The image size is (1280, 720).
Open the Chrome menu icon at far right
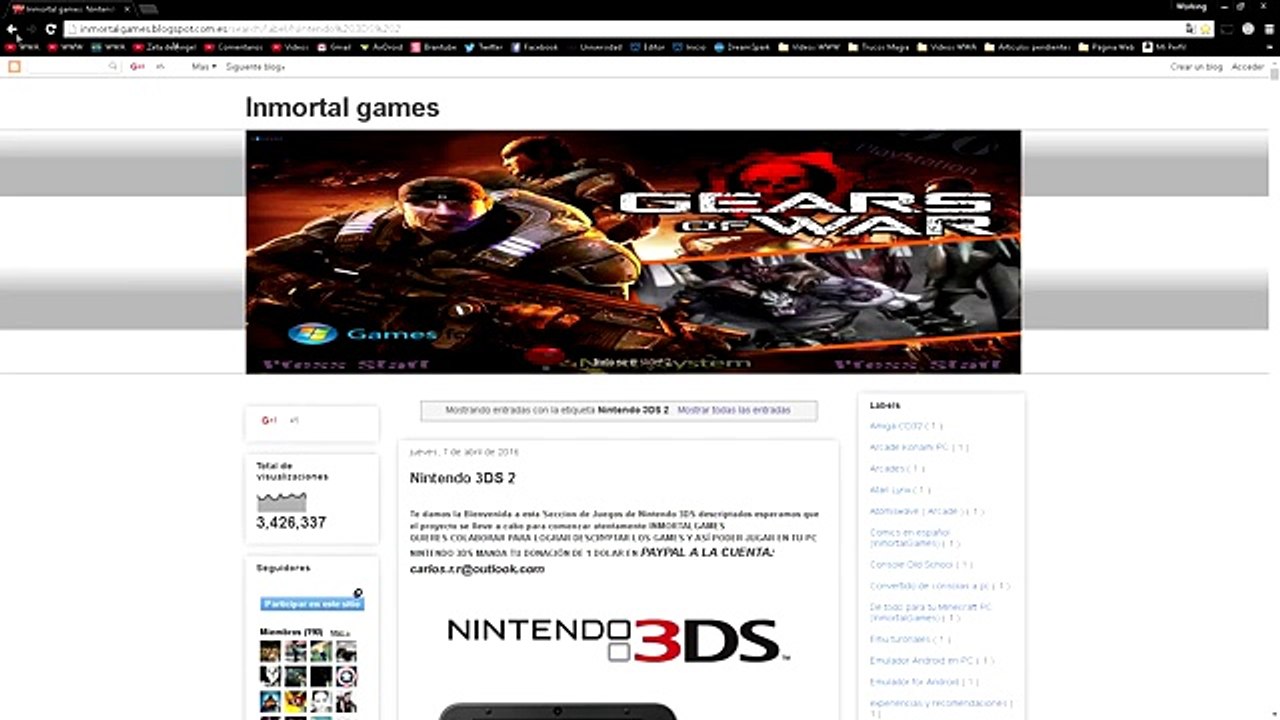(x=1269, y=29)
